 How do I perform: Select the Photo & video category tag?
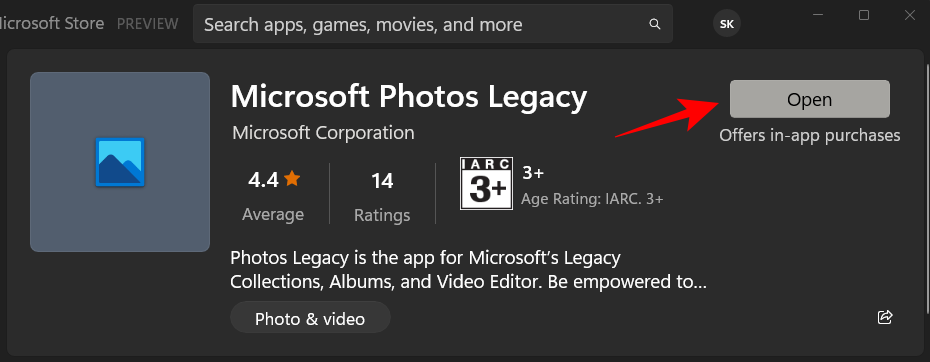[x=310, y=317]
